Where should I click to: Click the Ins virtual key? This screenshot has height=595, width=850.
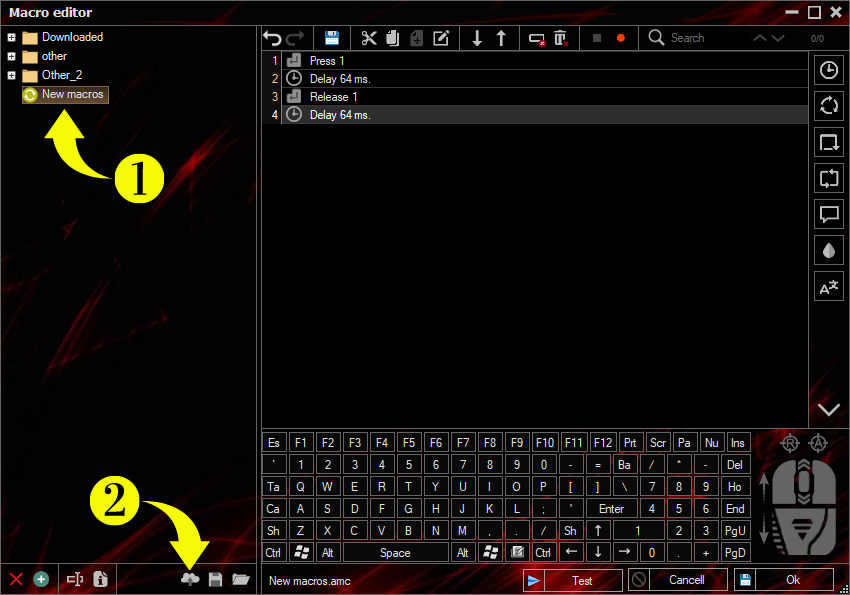[x=738, y=443]
